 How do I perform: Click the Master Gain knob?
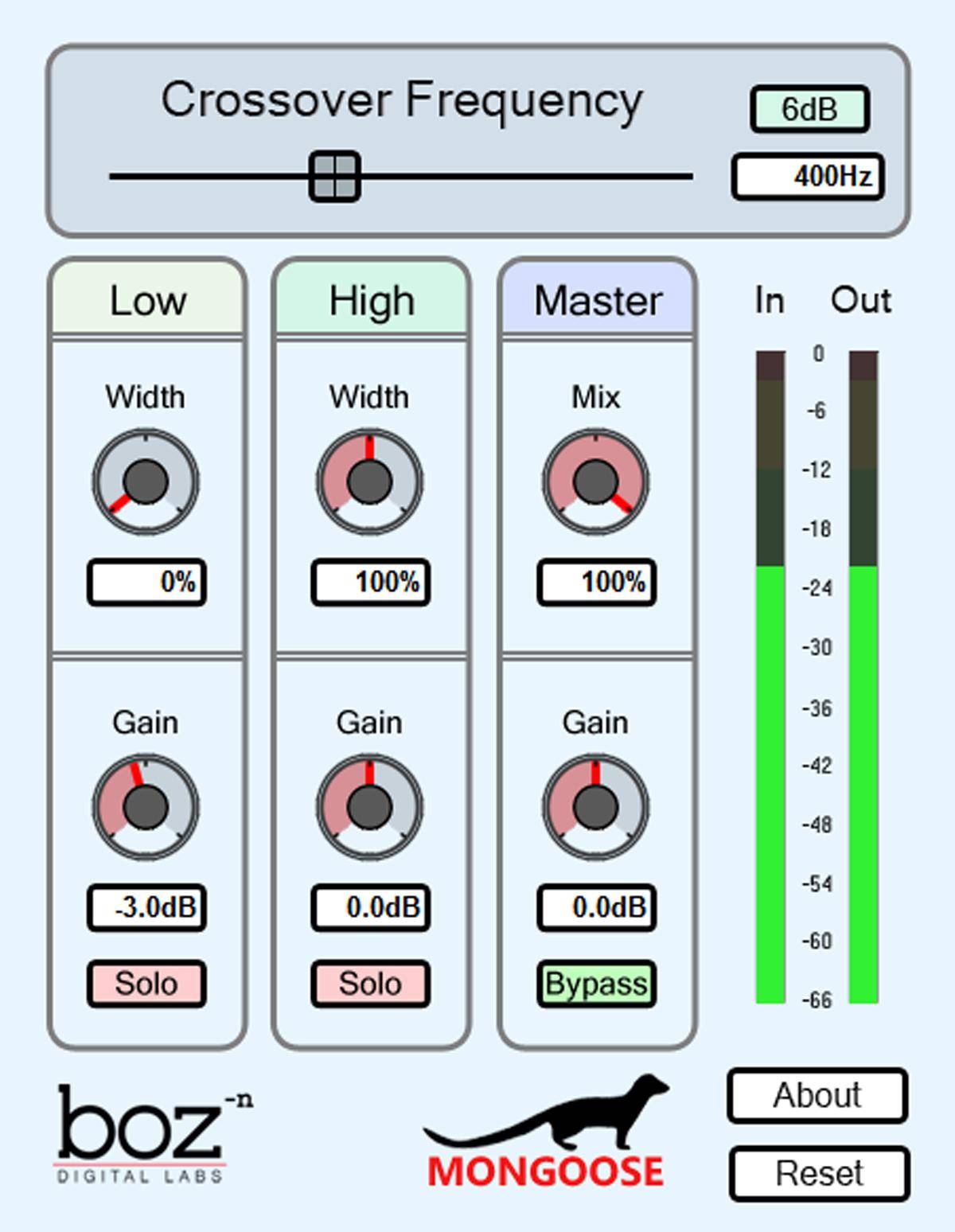pyautogui.click(x=595, y=807)
